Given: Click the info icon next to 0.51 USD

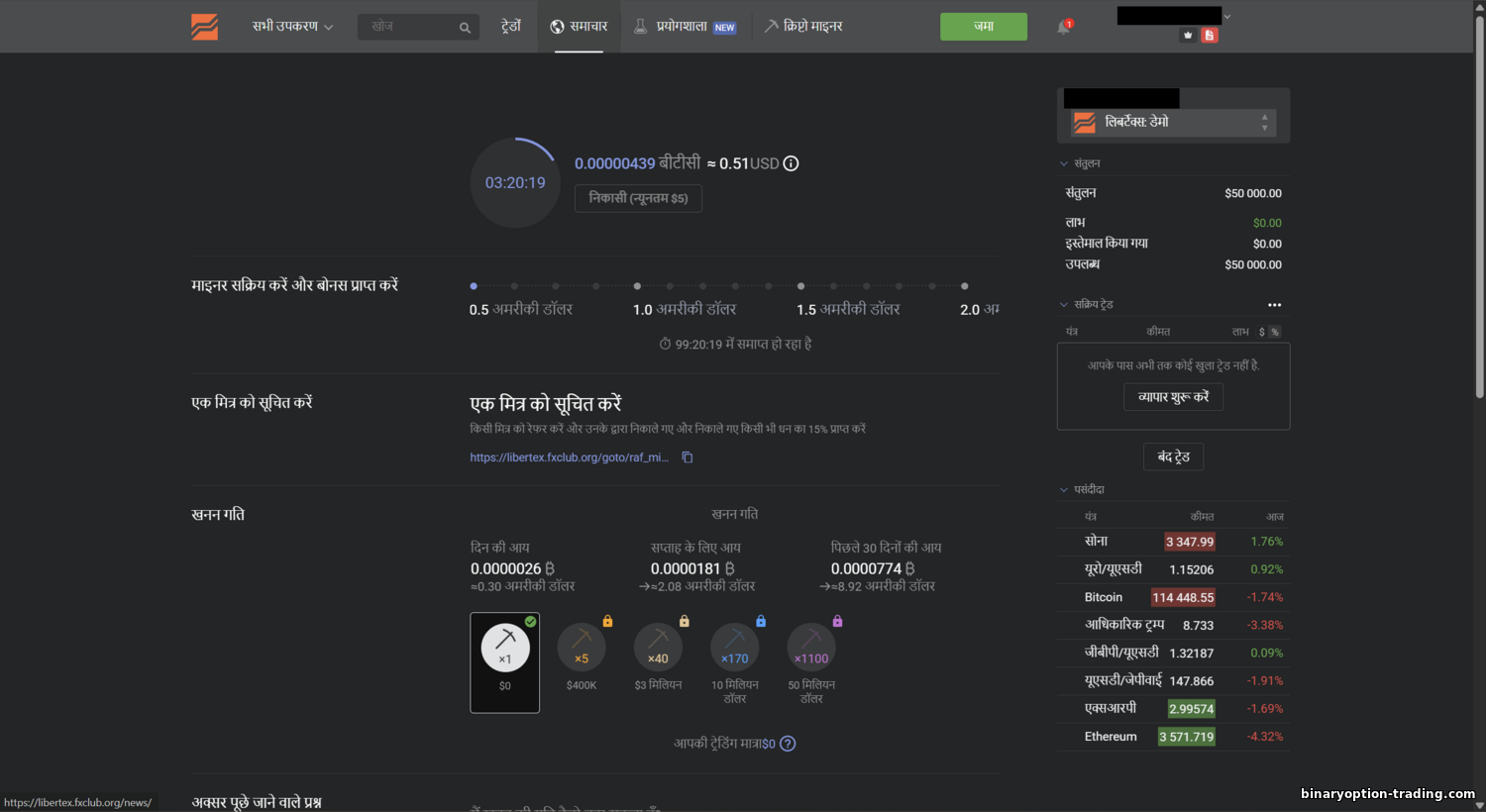Looking at the screenshot, I should pos(791,163).
